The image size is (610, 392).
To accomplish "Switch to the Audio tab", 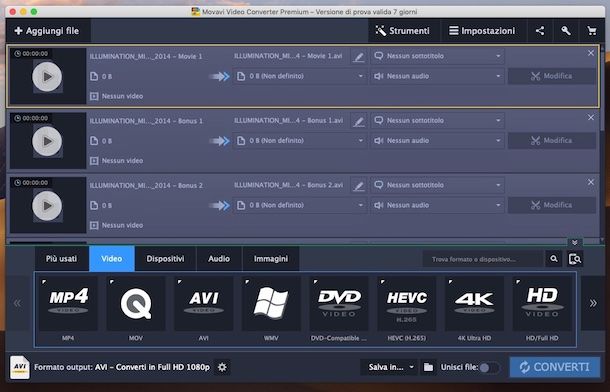I will tap(219, 259).
